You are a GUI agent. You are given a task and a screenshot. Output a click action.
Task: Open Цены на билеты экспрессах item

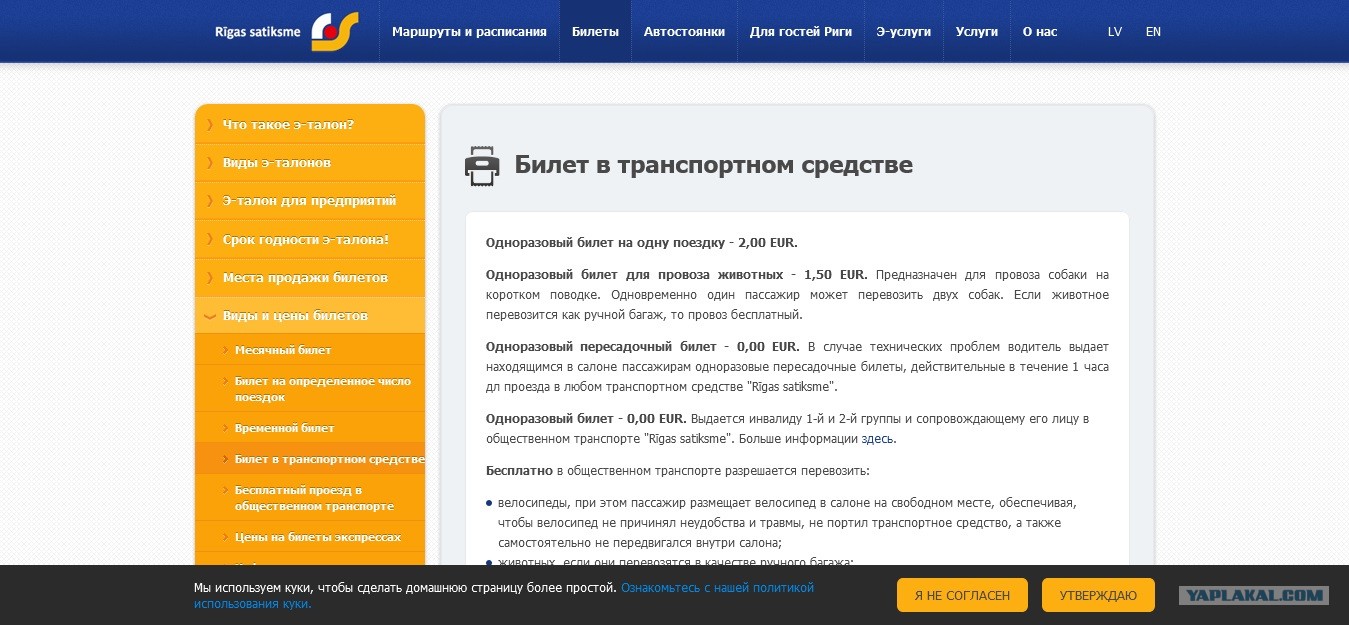point(310,537)
